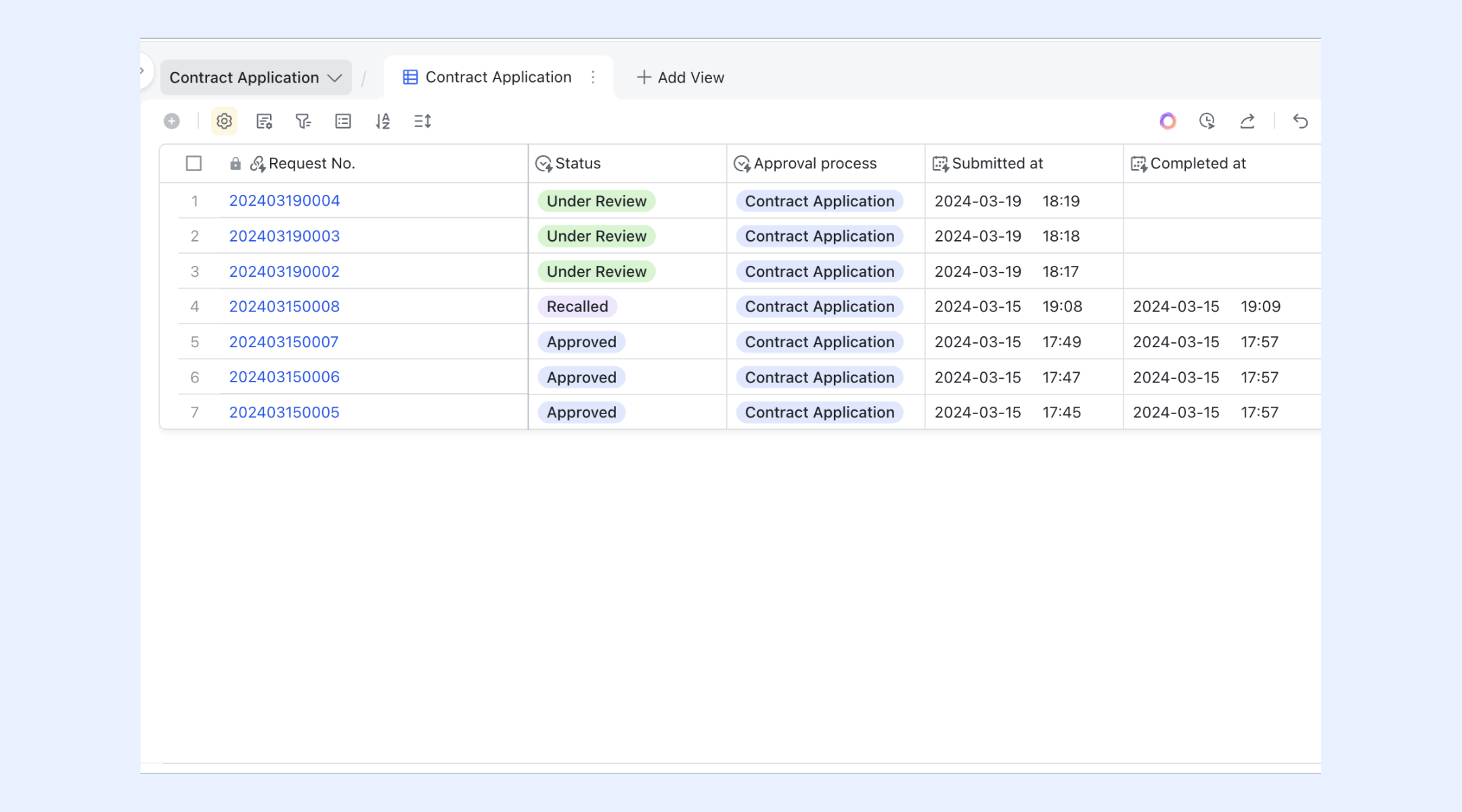Screen dimensions: 1462x812
Task: Open the Contract Application table dropdown
Action: click(x=256, y=77)
